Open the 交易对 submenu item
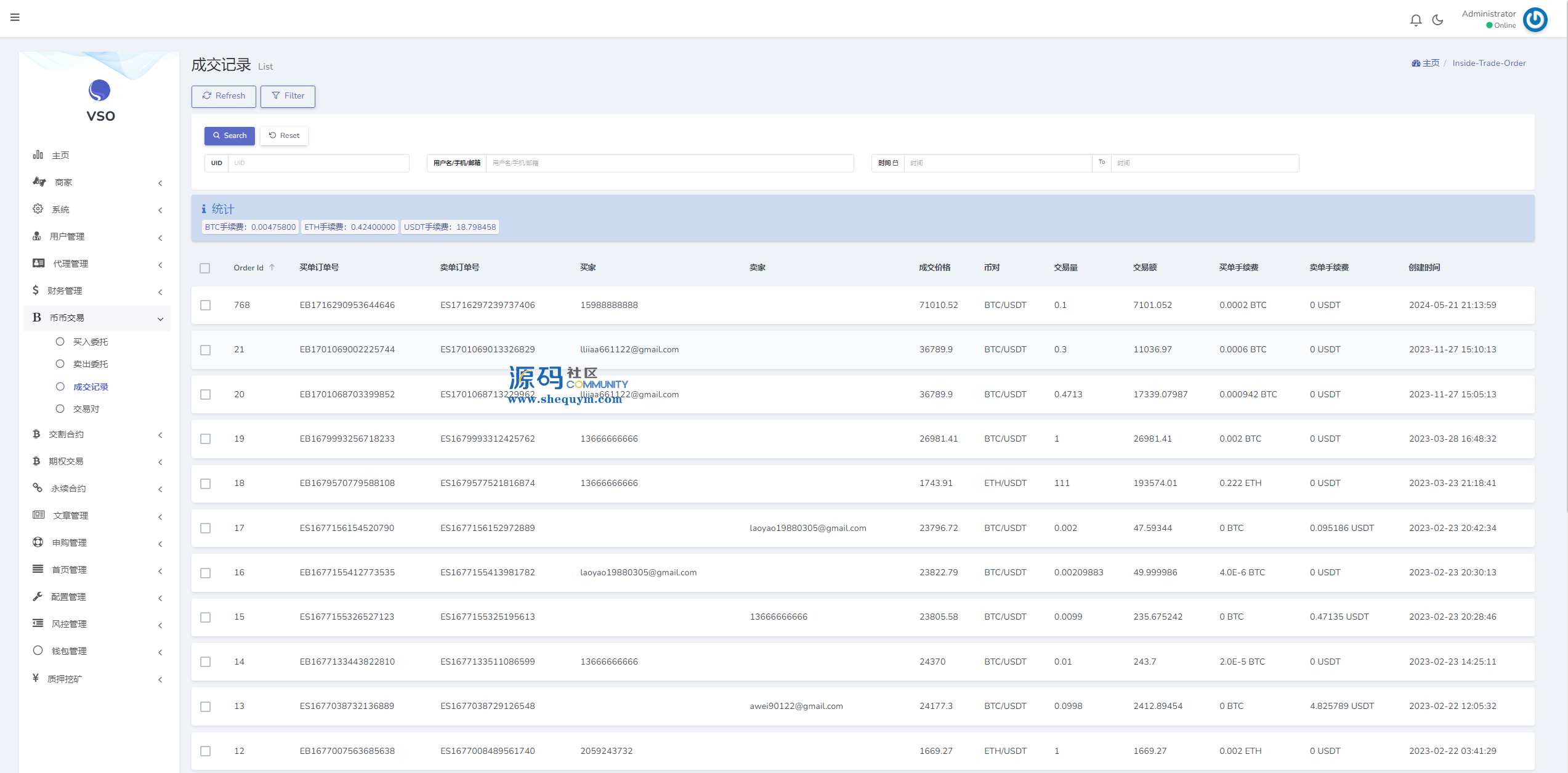The image size is (1568, 773). [86, 409]
